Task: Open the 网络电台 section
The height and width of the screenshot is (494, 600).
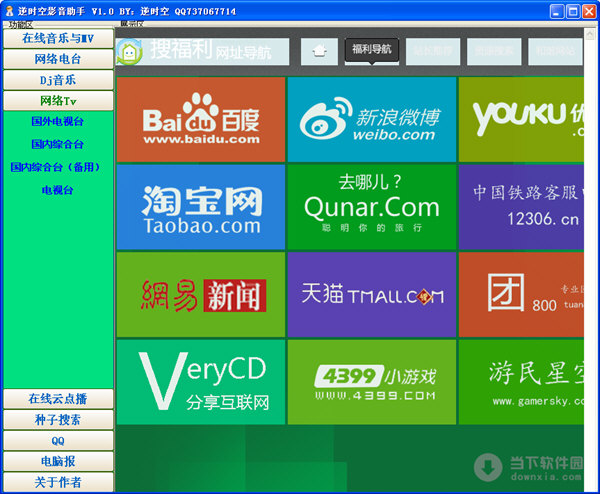Action: click(58, 59)
